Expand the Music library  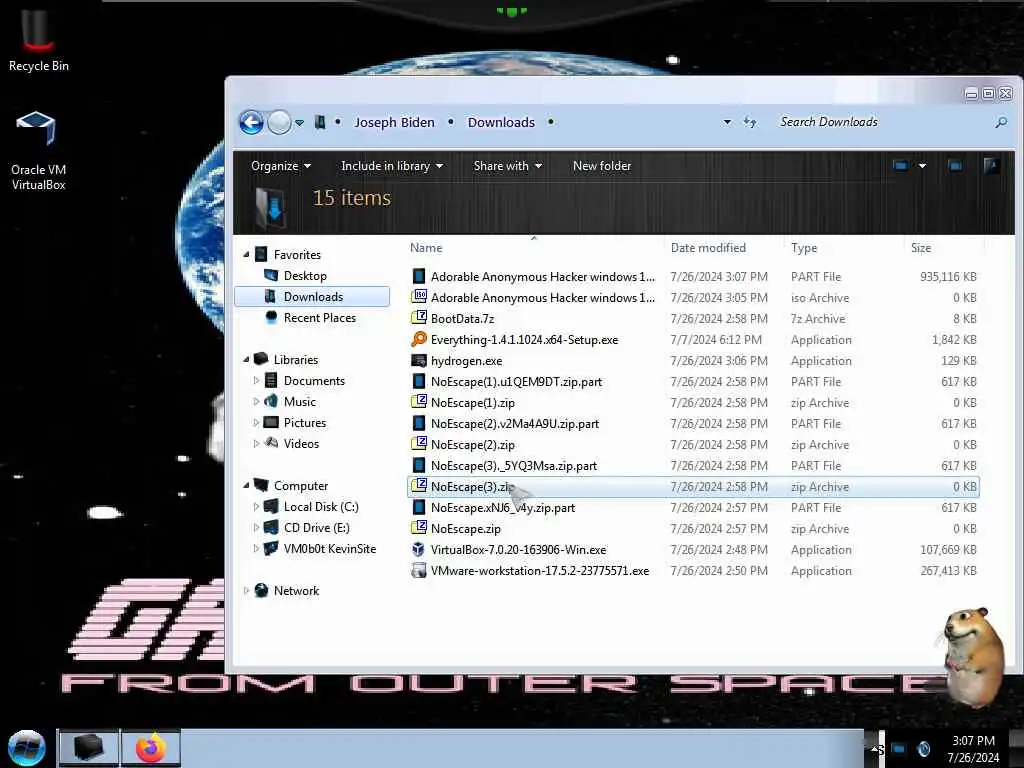[256, 402]
